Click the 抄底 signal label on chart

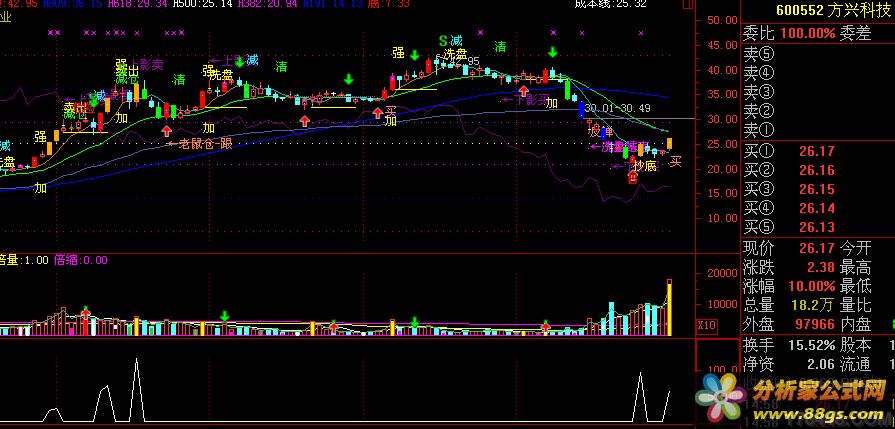(x=646, y=166)
